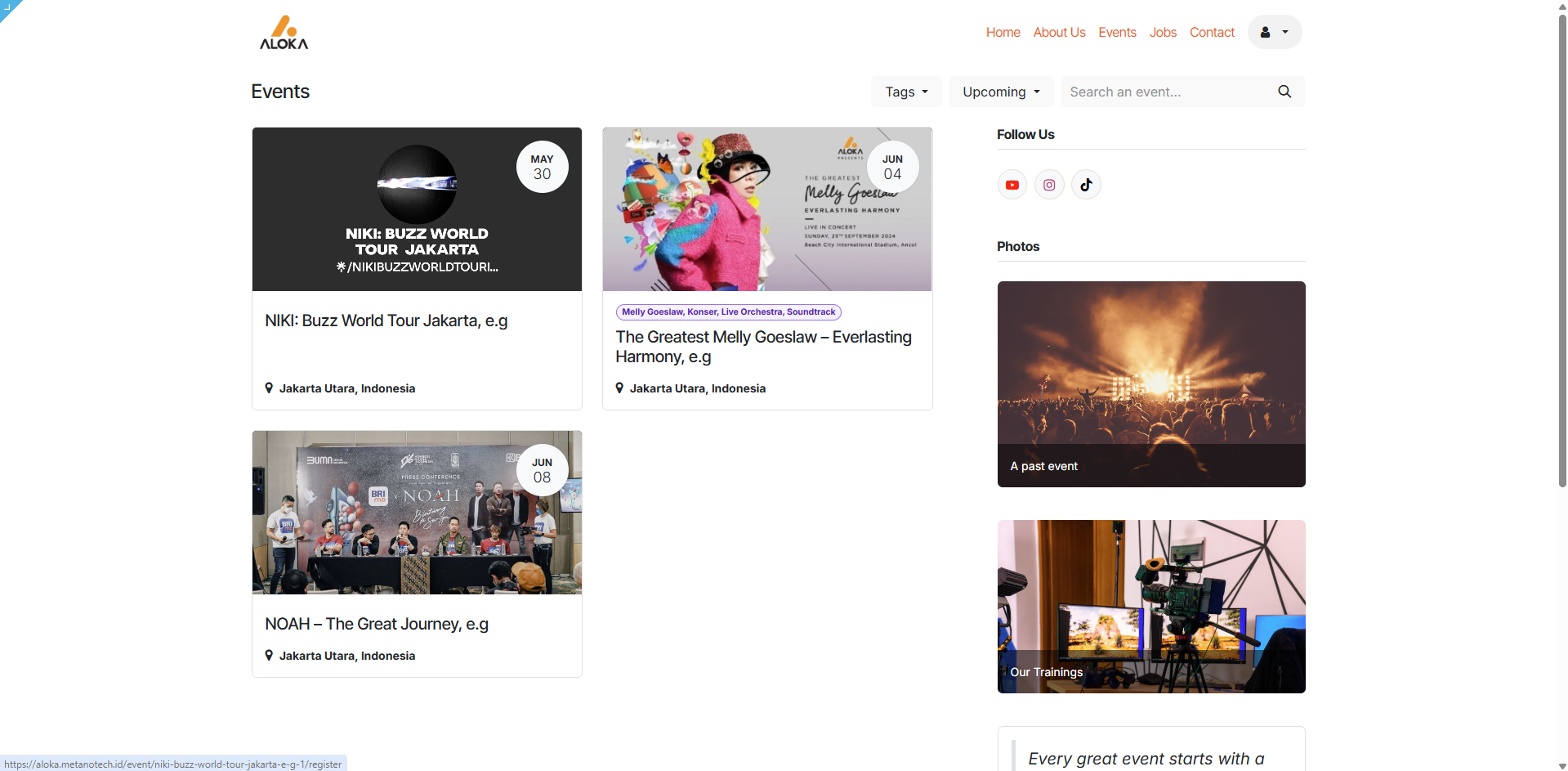This screenshot has height=771, width=1568.
Task: Go to Home menu item
Action: click(x=1003, y=32)
